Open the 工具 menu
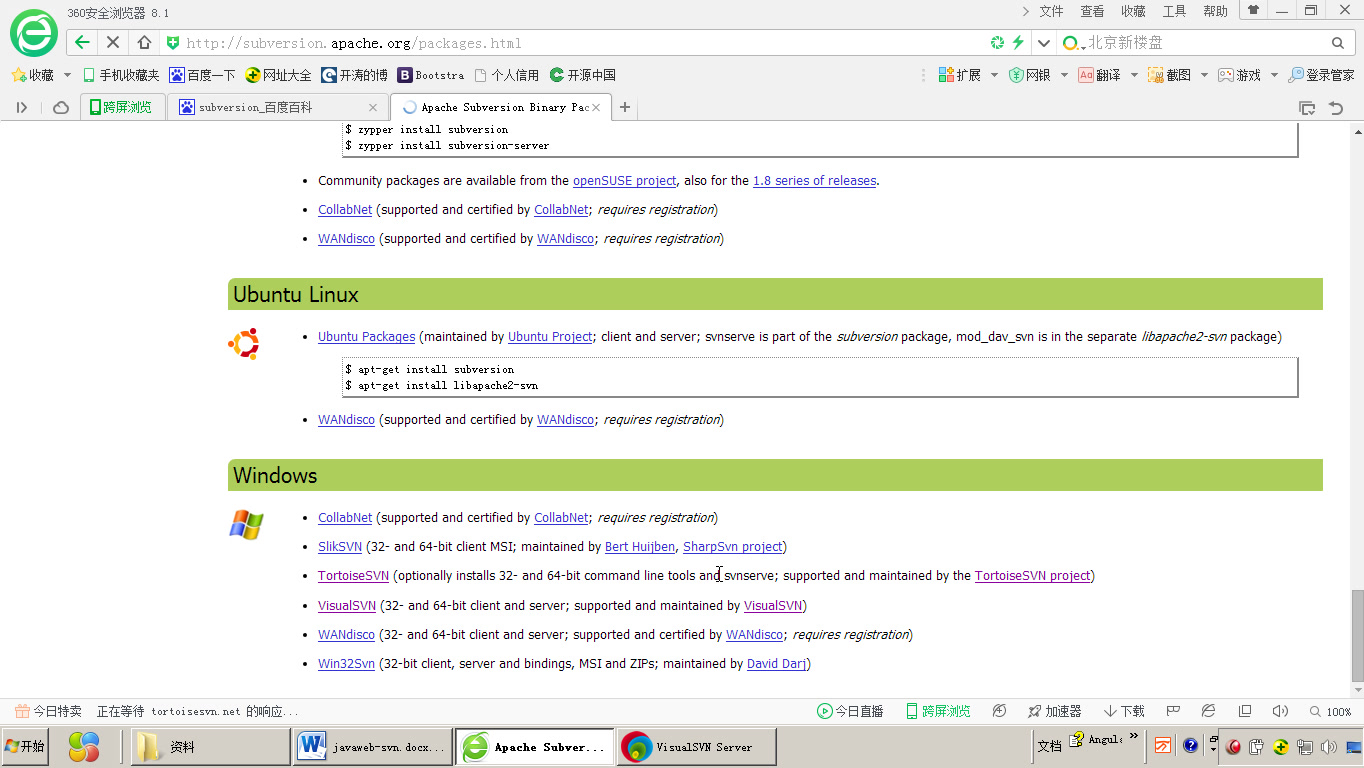1364x768 pixels. [1174, 11]
